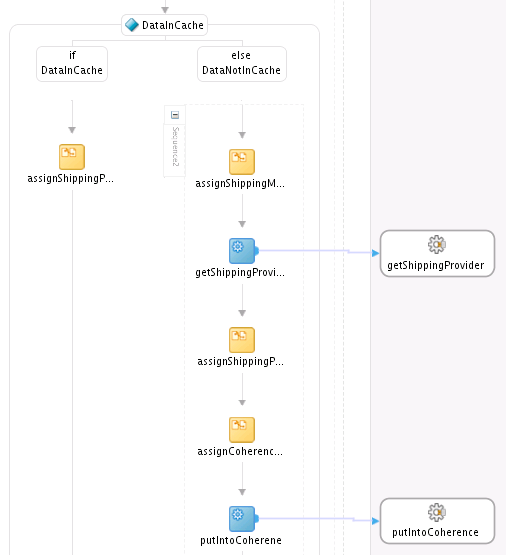Click the getShippingProvi... activity label
Image resolution: width=506 pixels, height=555 pixels.
pyautogui.click(x=240, y=272)
